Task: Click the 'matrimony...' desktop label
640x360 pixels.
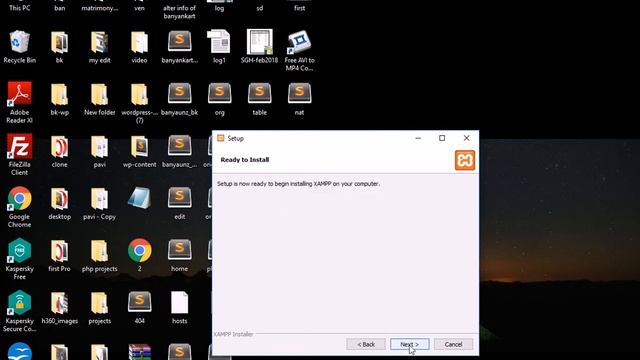Action: (x=100, y=8)
